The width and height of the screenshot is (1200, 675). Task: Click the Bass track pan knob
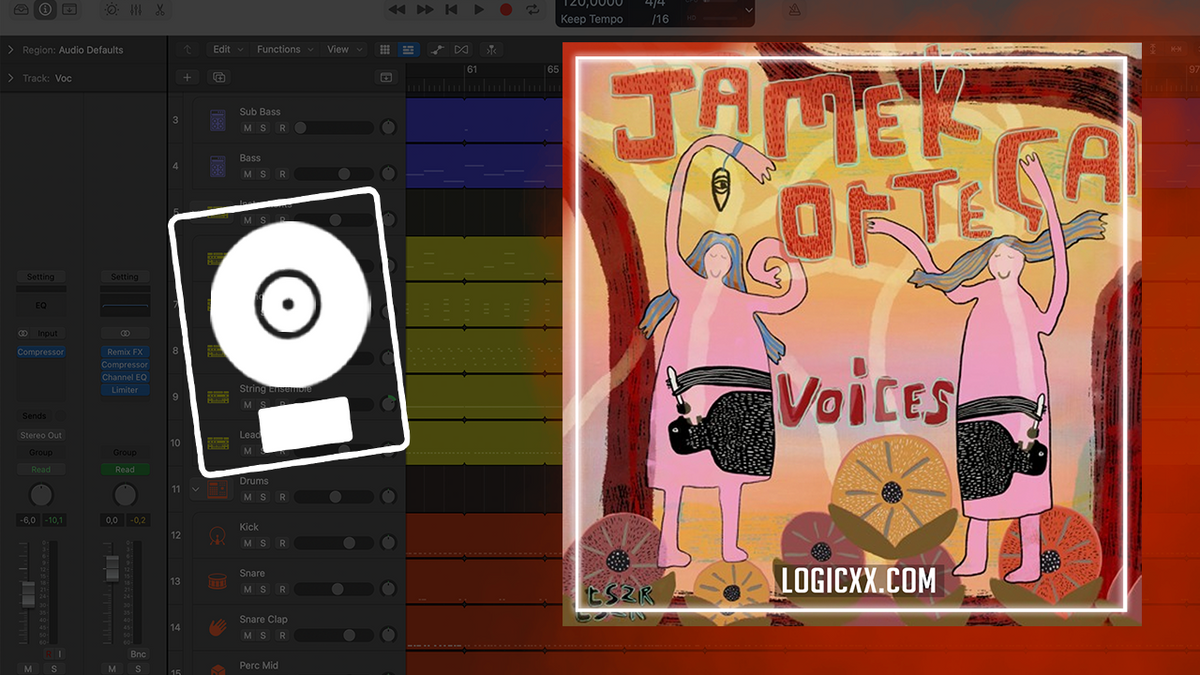[x=388, y=174]
